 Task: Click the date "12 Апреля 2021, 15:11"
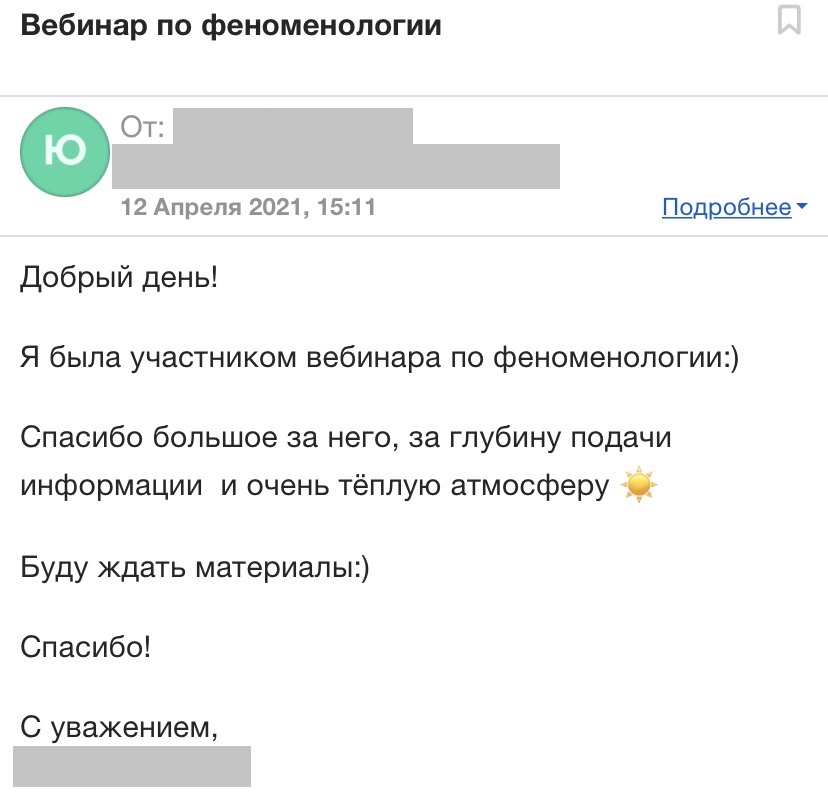click(248, 208)
